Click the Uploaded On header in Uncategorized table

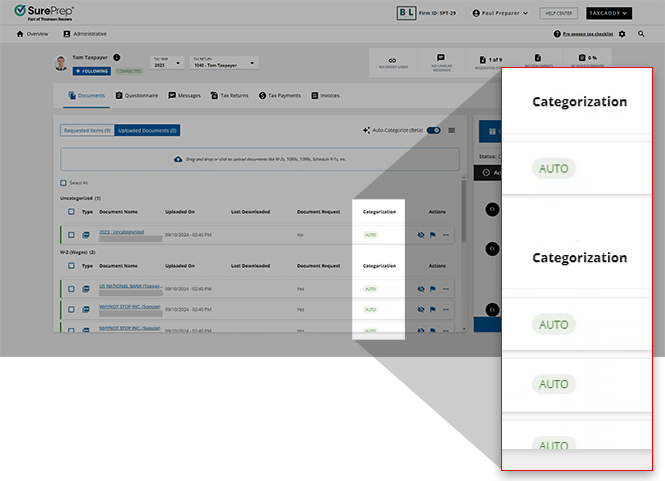[180, 212]
